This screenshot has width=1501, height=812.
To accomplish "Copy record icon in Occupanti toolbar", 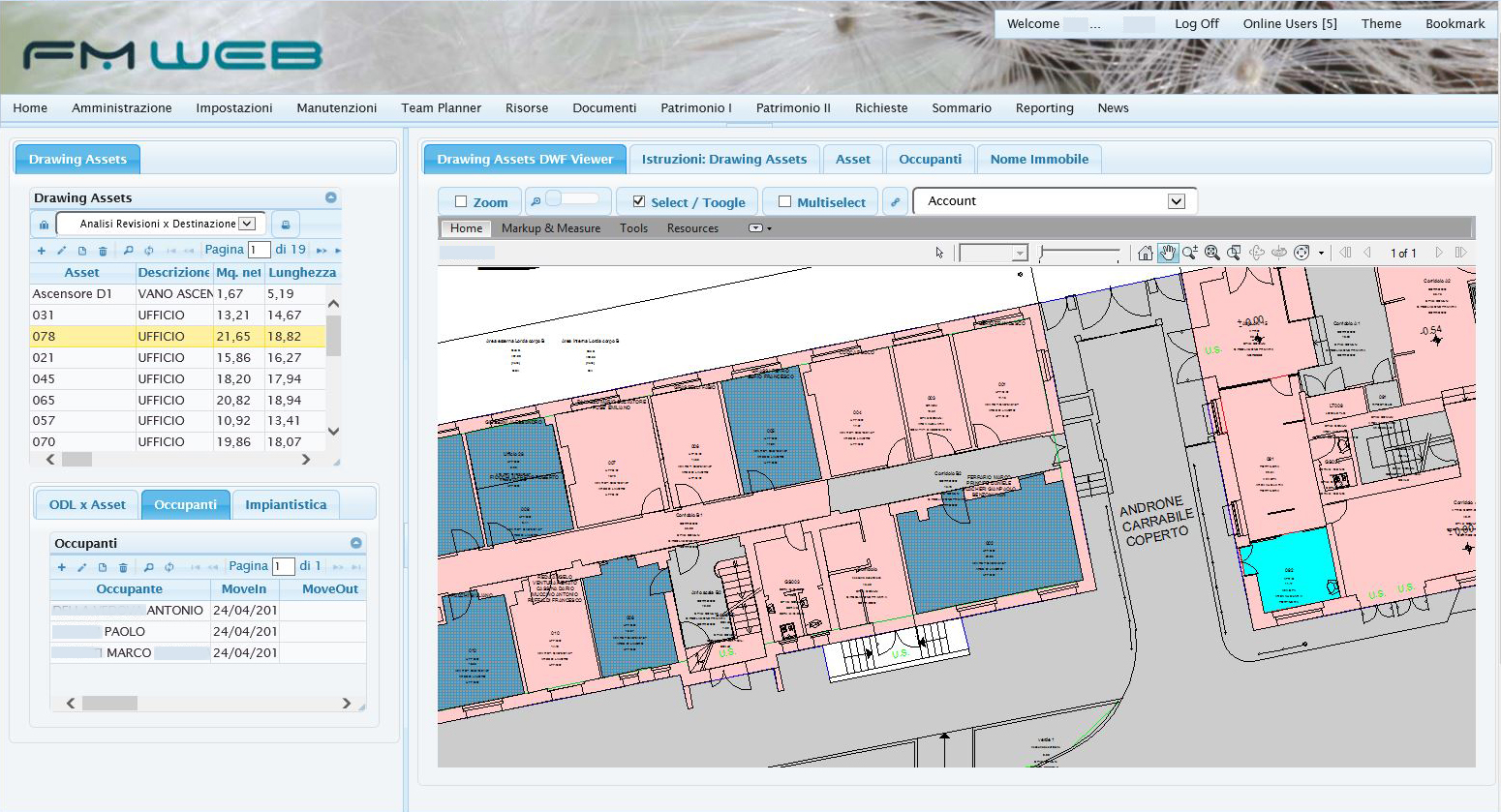I will point(102,567).
